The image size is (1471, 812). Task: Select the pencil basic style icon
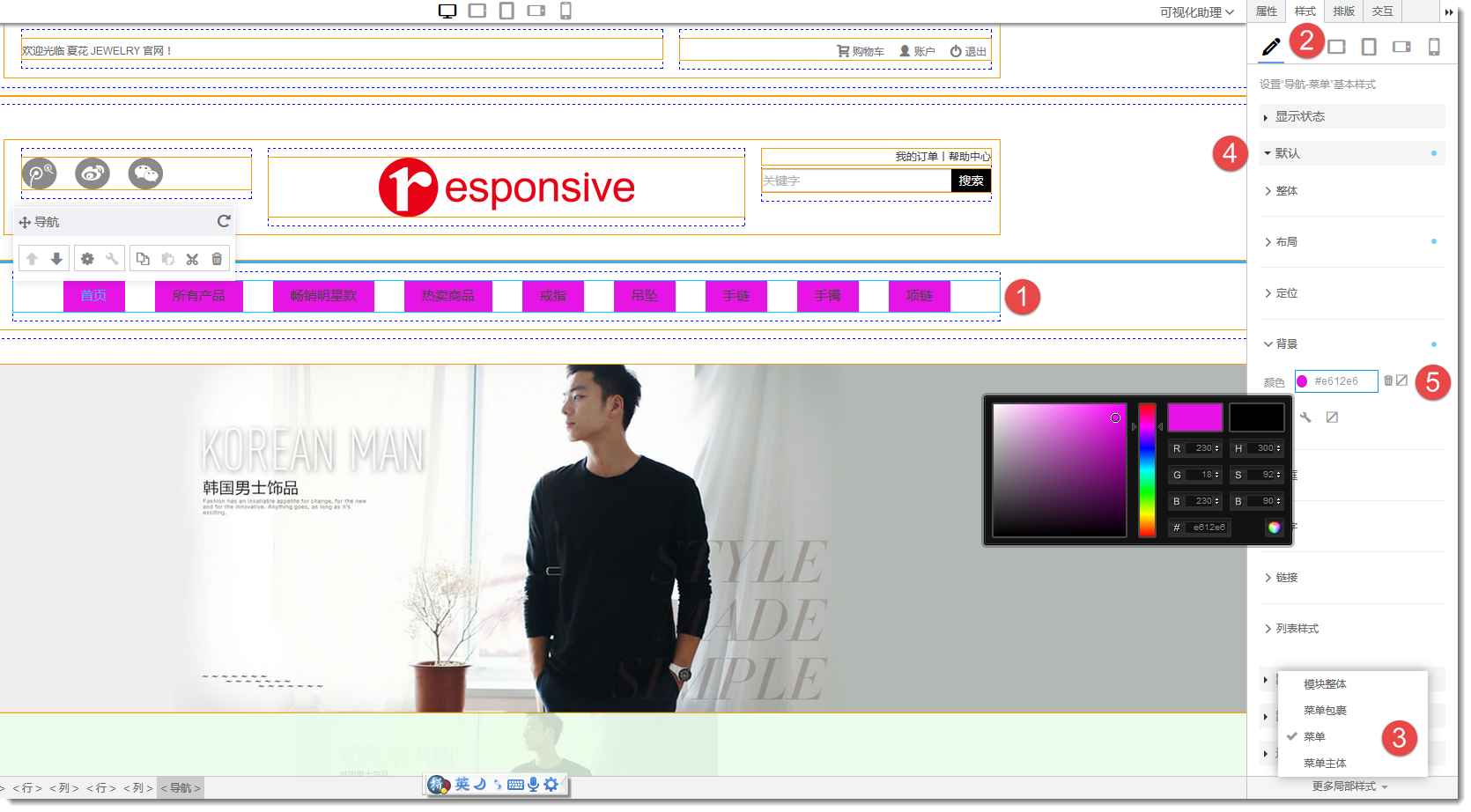(1270, 47)
